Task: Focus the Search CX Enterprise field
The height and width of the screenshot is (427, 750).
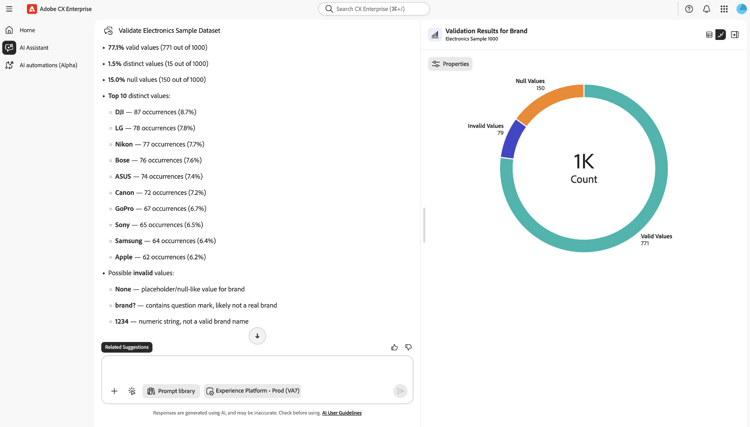Action: tap(374, 9)
